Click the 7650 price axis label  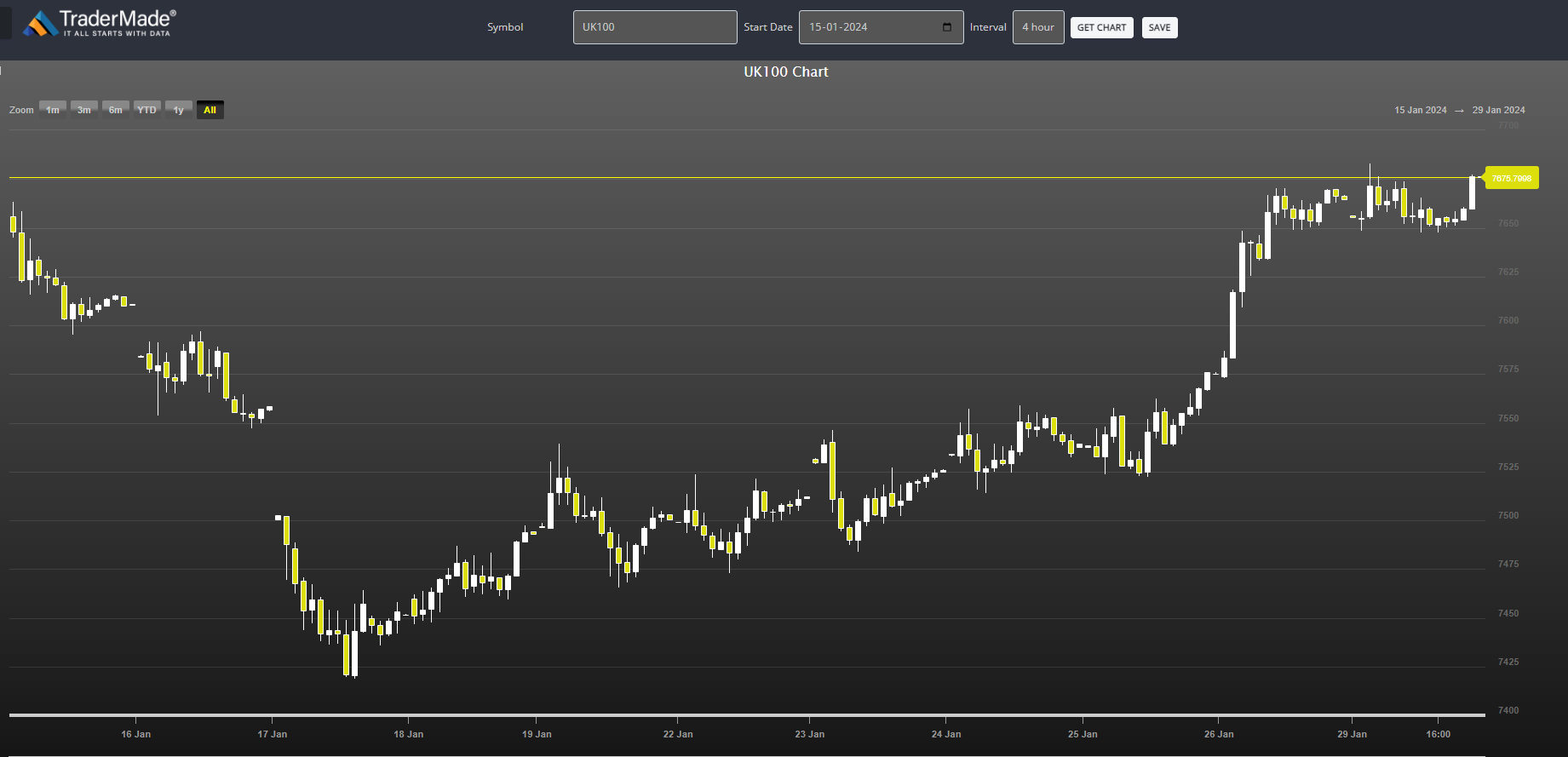coord(1508,223)
